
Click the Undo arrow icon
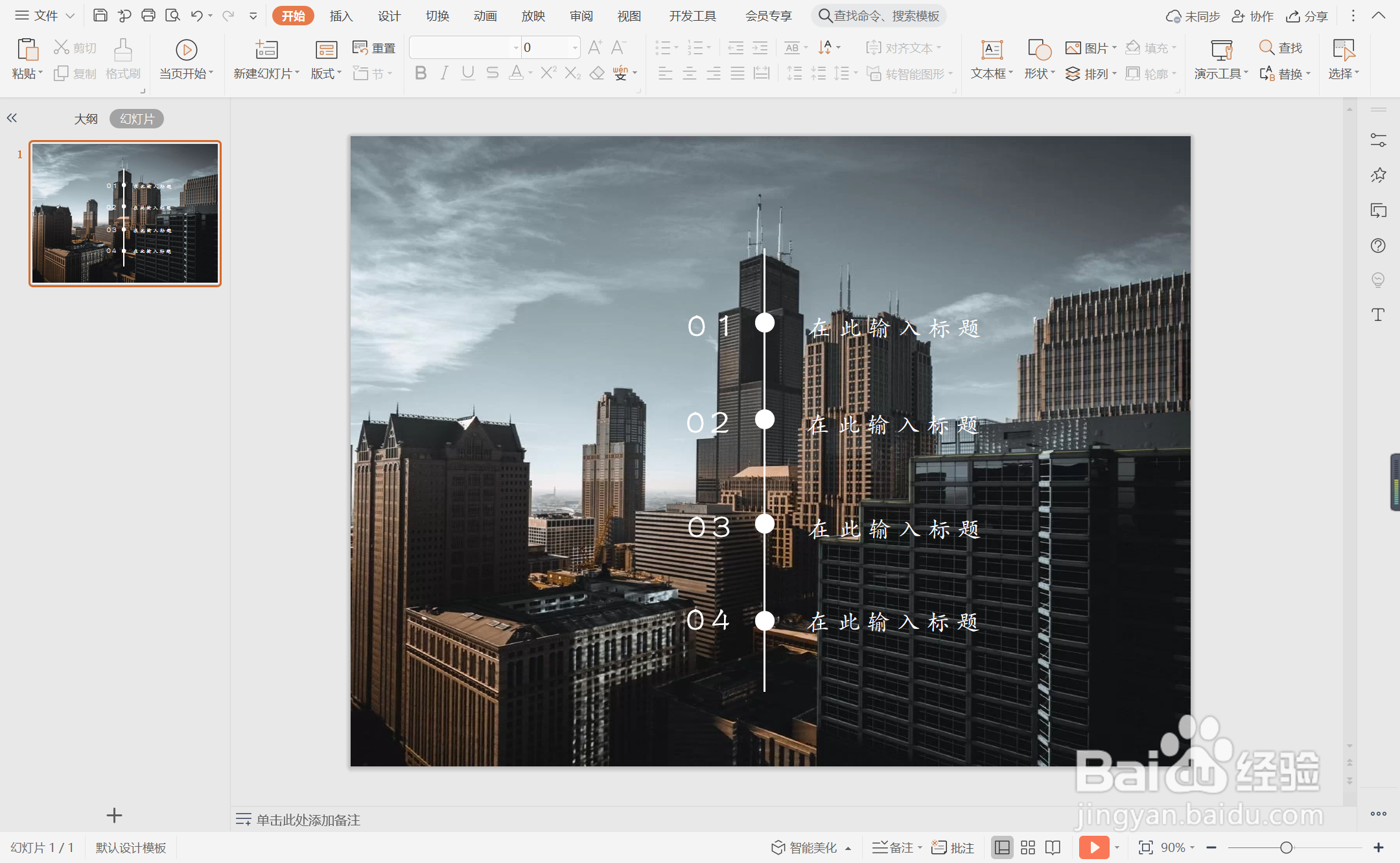click(x=196, y=16)
